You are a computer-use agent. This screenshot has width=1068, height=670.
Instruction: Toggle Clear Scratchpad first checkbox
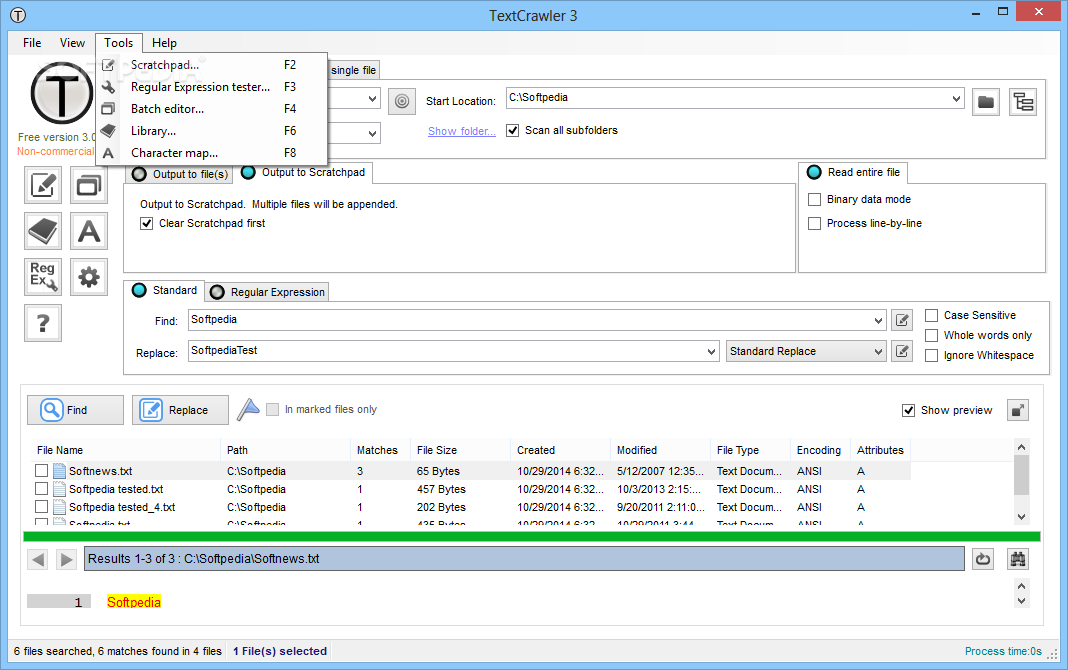coord(146,223)
